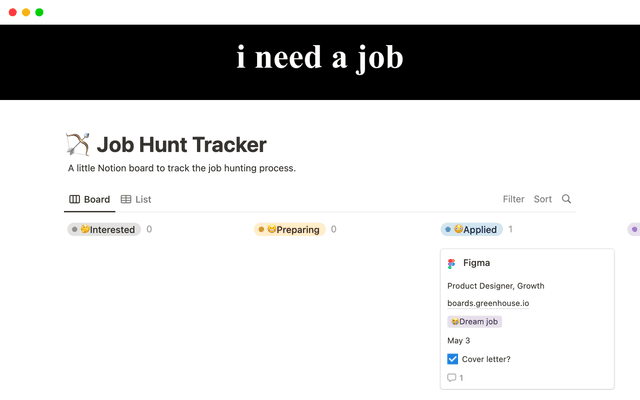This screenshot has height=400, width=640.
Task: Click the black cover banner image
Action: pos(320,62)
